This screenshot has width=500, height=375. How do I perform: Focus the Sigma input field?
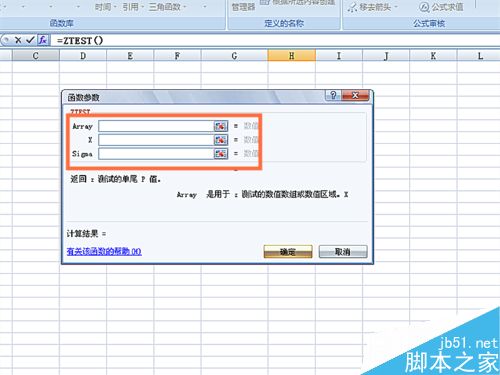tap(156, 154)
